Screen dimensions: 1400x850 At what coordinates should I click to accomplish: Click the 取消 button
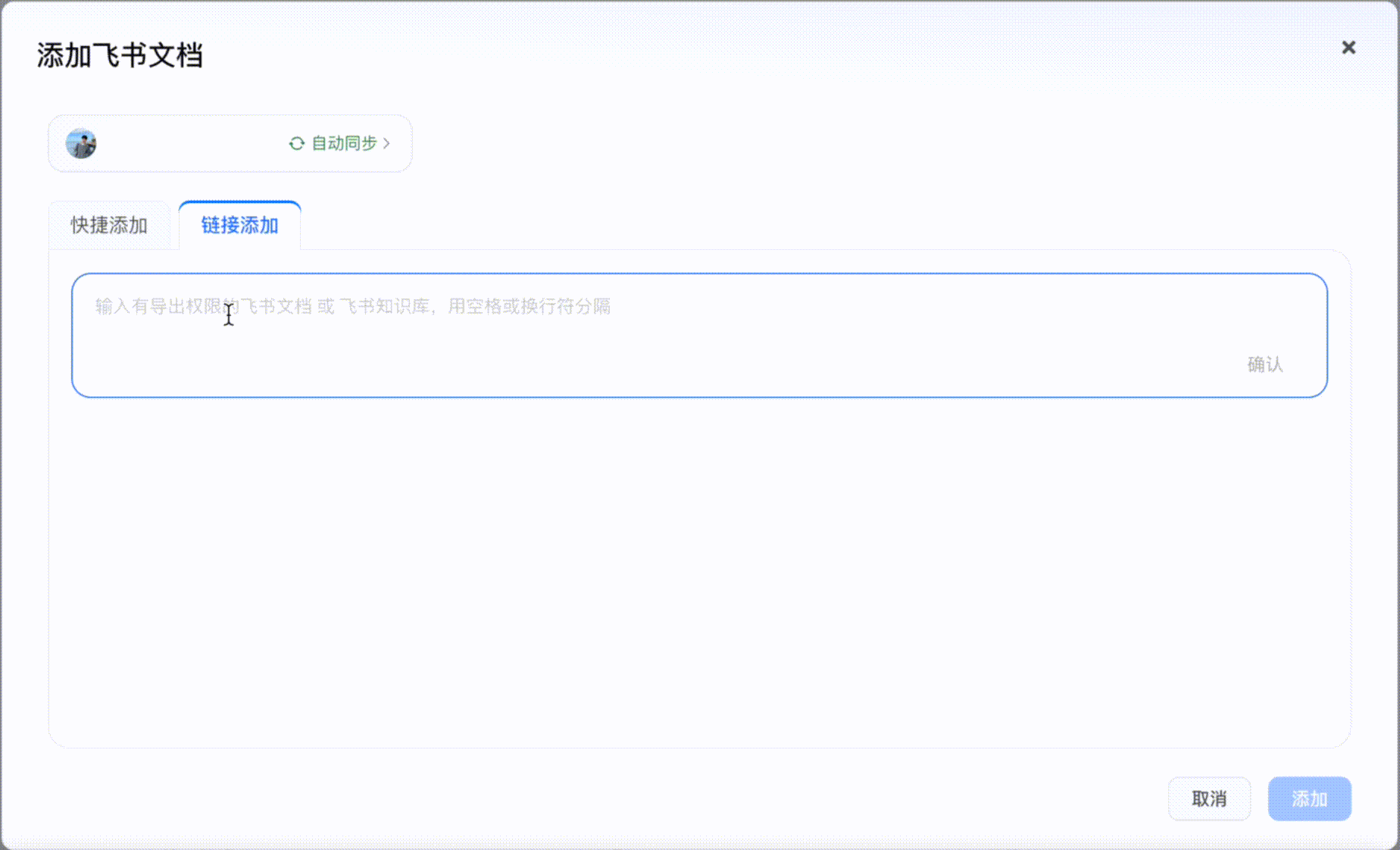click(x=1209, y=798)
